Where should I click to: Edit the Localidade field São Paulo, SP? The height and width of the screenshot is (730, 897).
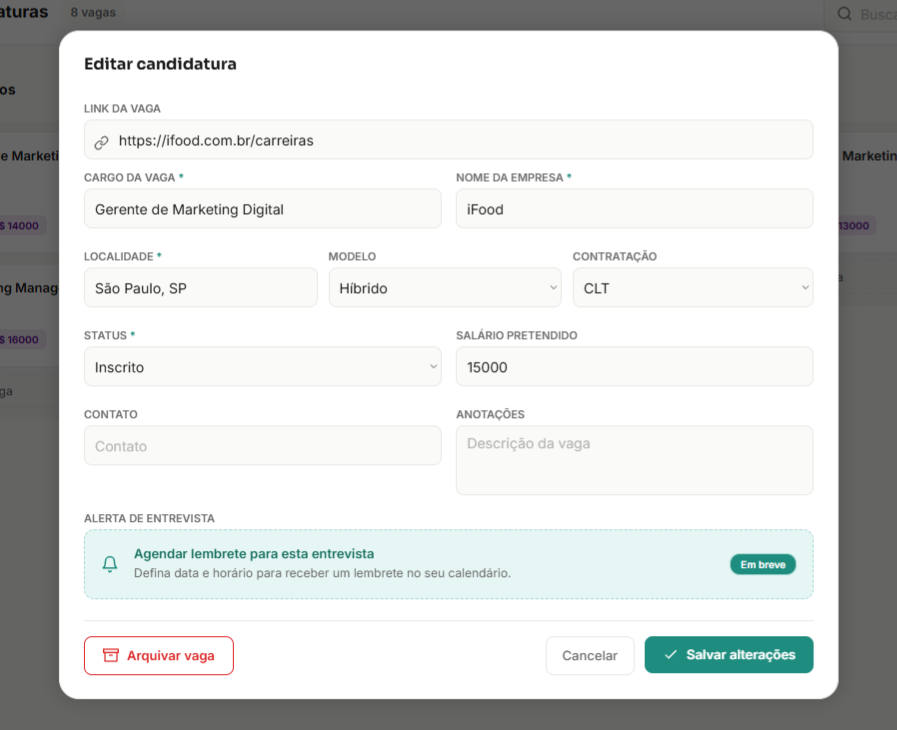[201, 288]
